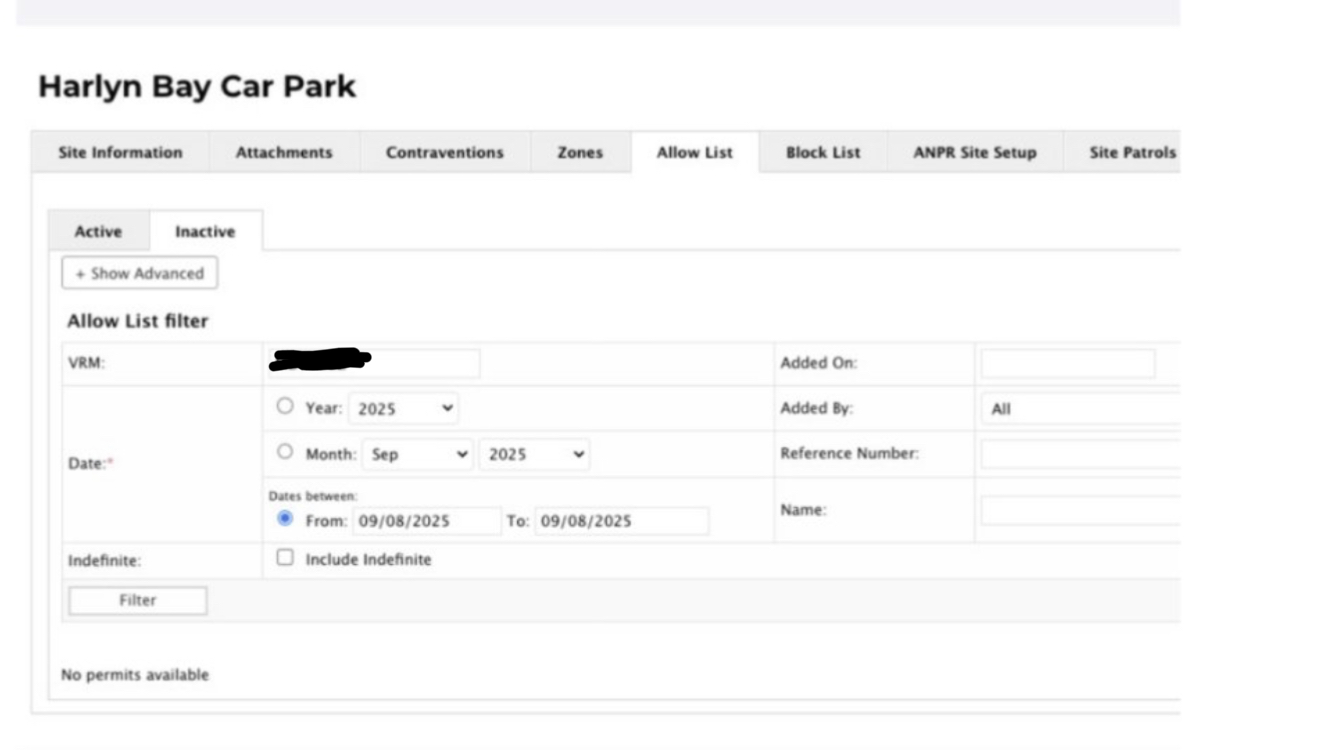Open the ANPR Site Setup tab

point(974,153)
